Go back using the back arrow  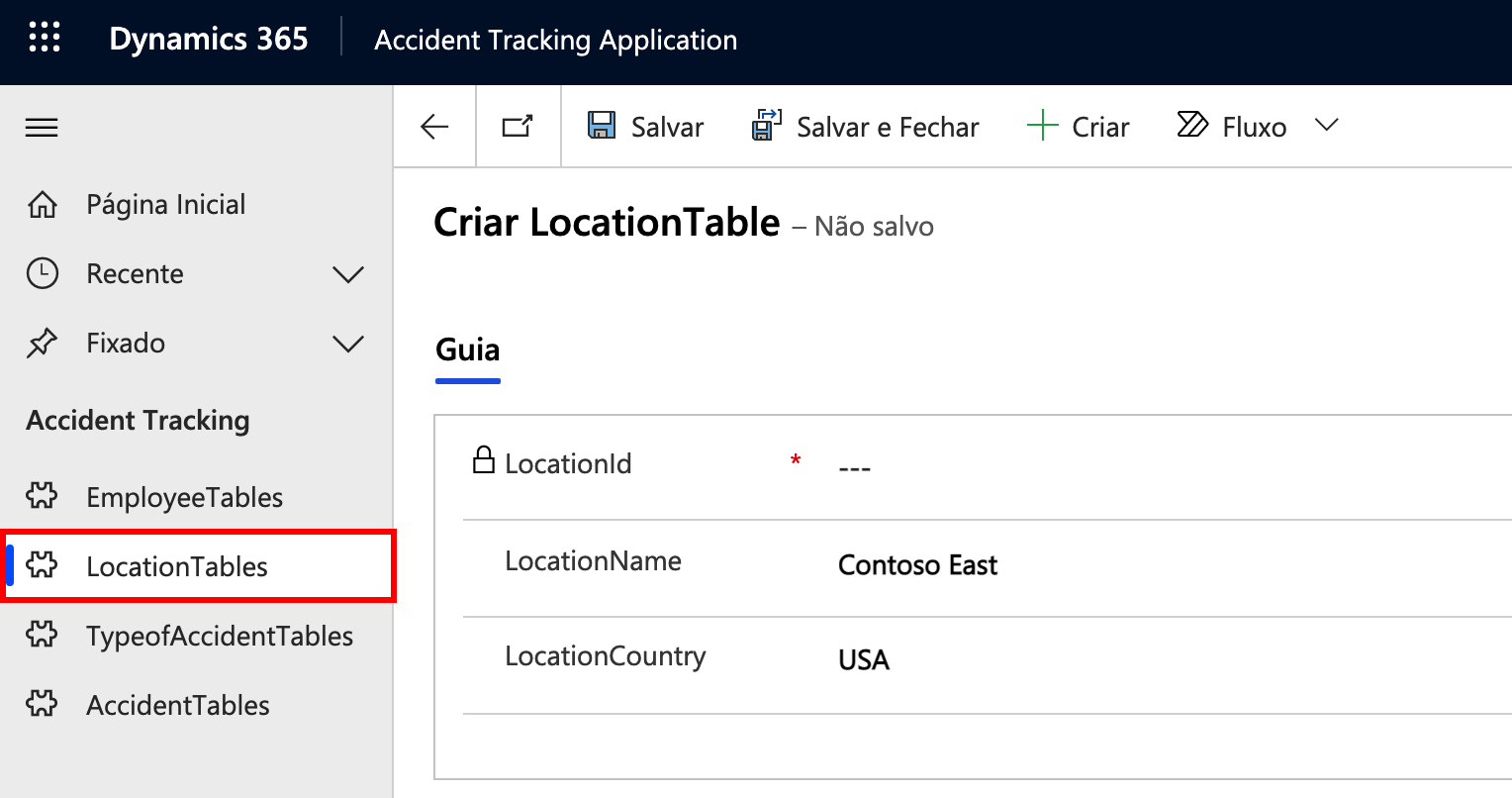[x=434, y=127]
